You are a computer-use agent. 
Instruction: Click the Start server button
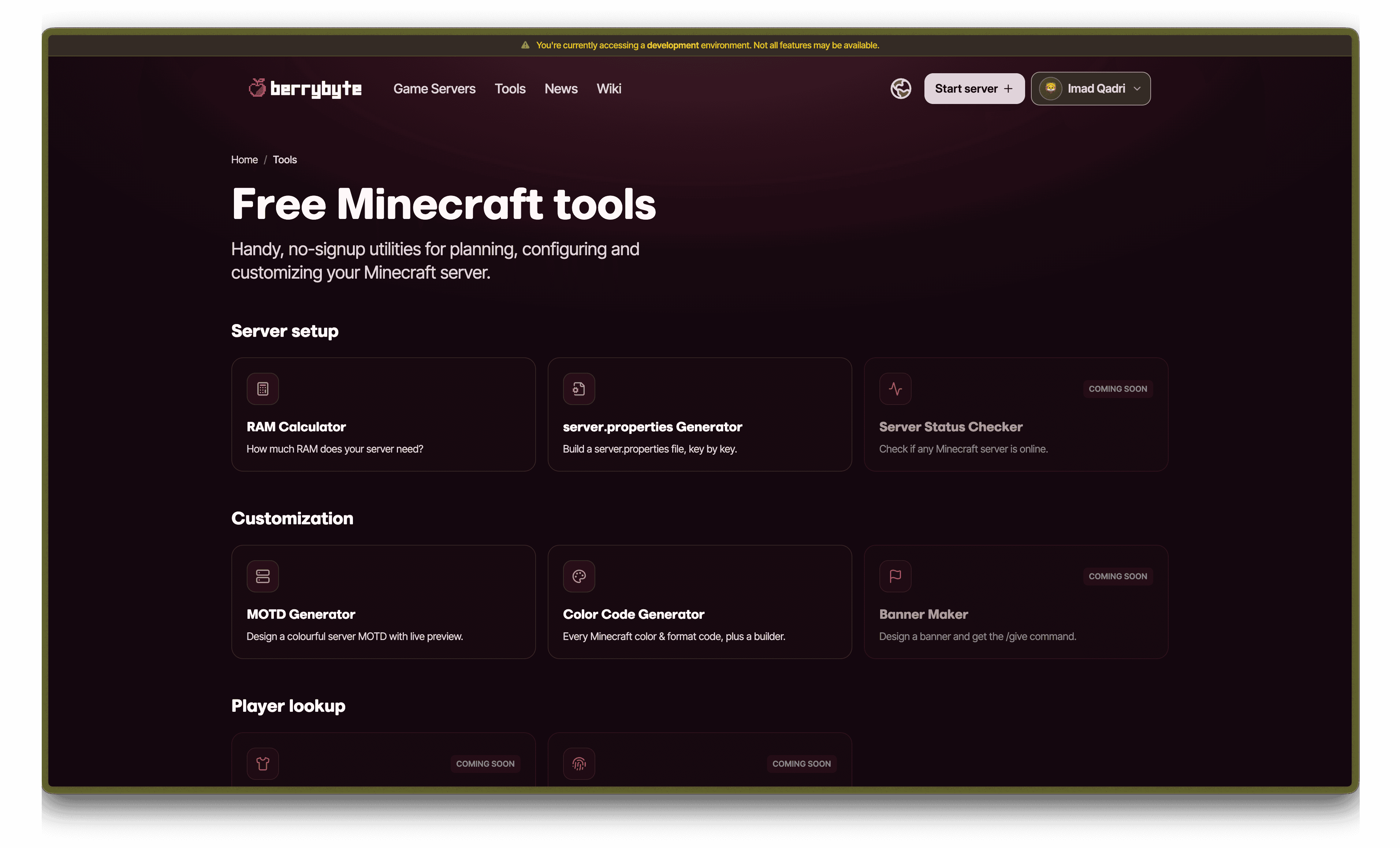click(x=974, y=89)
